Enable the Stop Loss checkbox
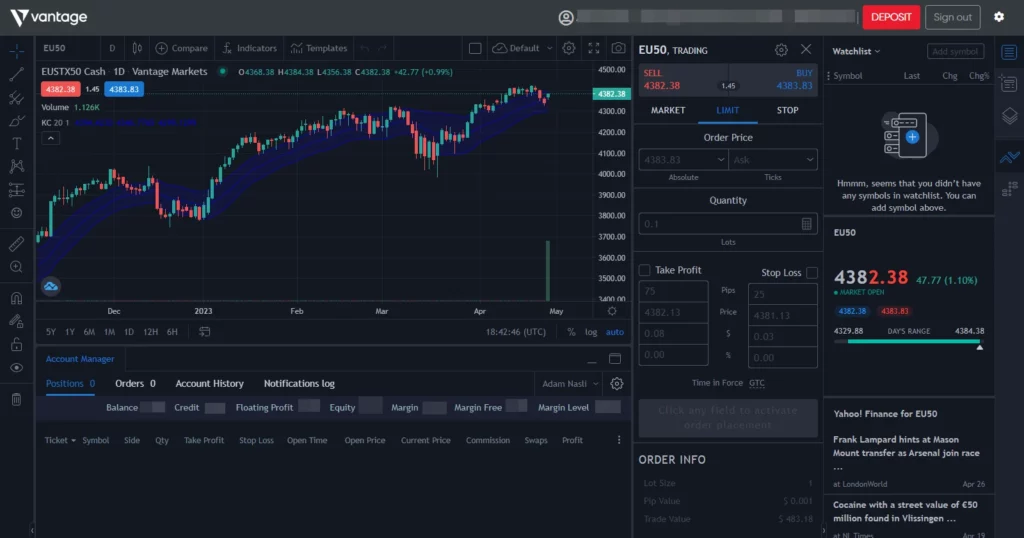 (x=811, y=272)
